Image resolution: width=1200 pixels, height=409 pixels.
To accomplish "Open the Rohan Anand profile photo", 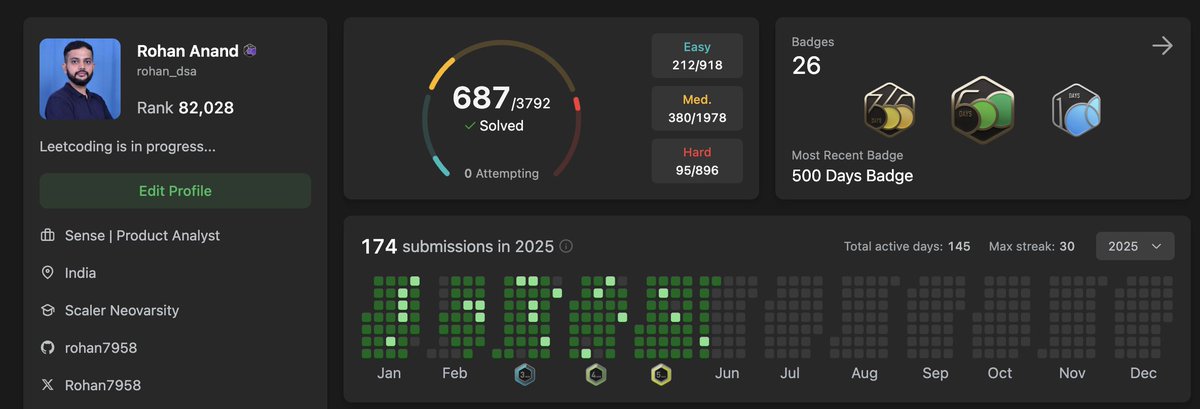I will pos(80,79).
